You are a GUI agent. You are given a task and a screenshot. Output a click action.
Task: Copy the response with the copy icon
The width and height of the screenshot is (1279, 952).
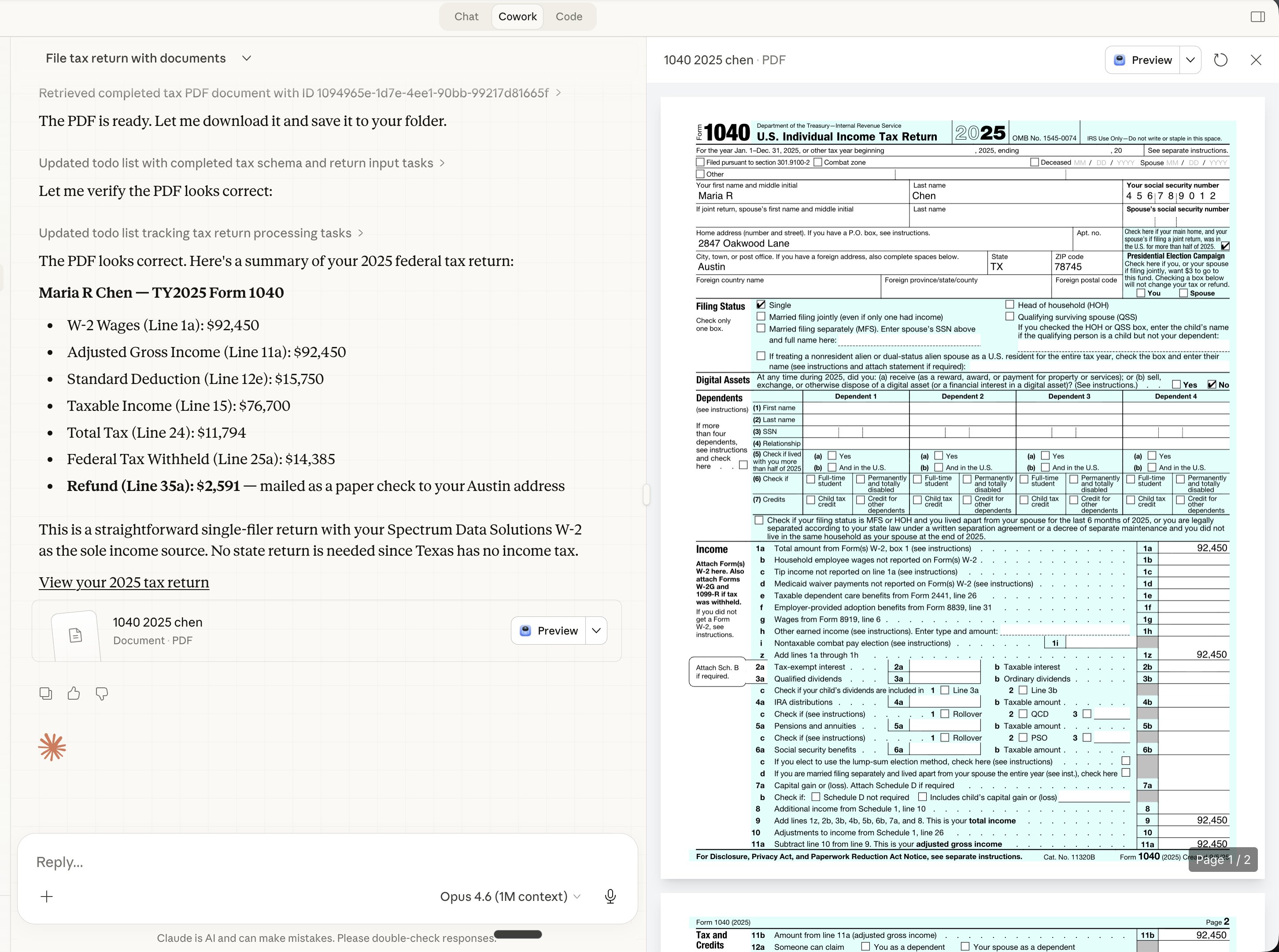[x=45, y=693]
